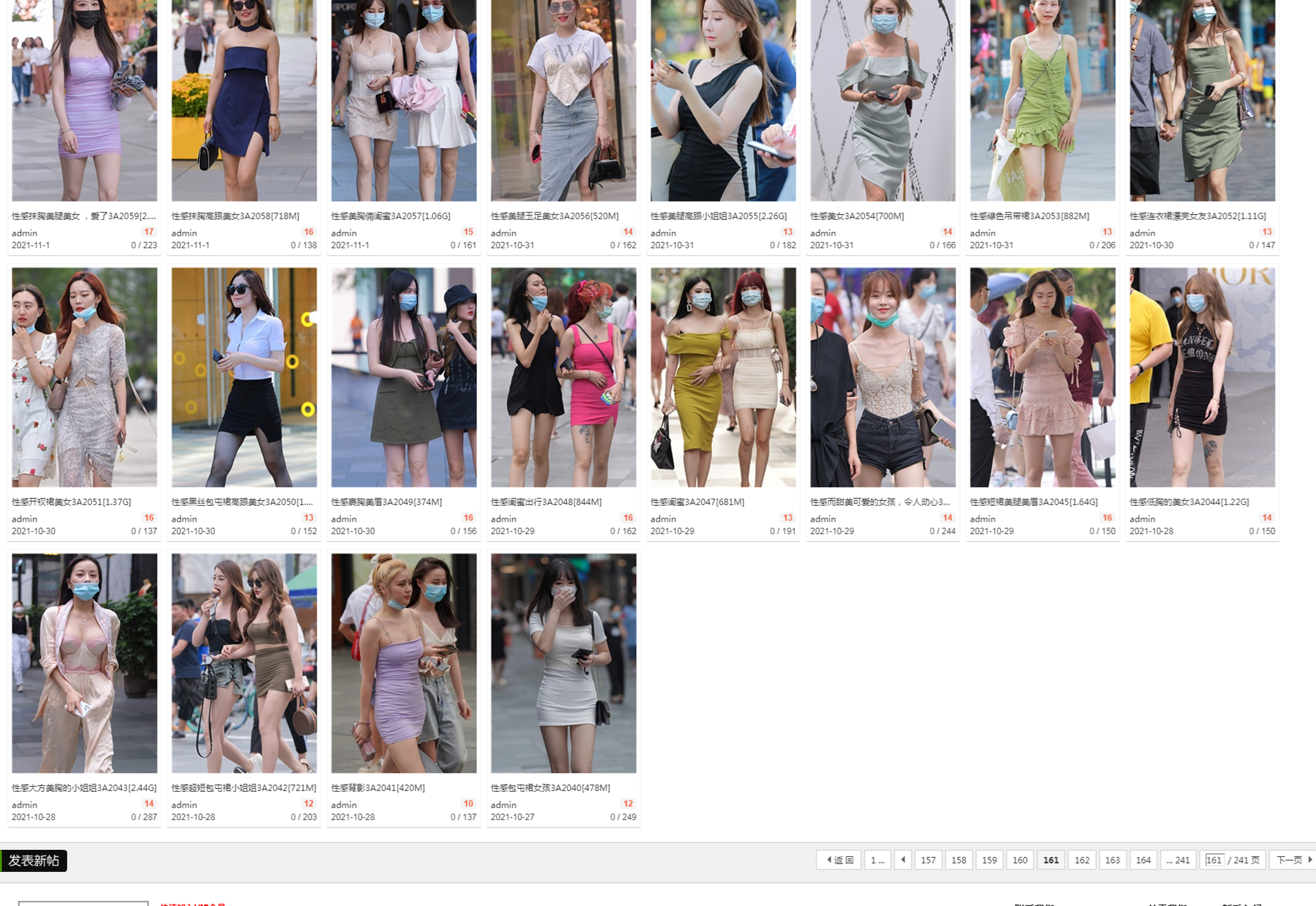The image size is (1316, 906).
Task: Click the 返回 back button in pagination
Action: 840,860
